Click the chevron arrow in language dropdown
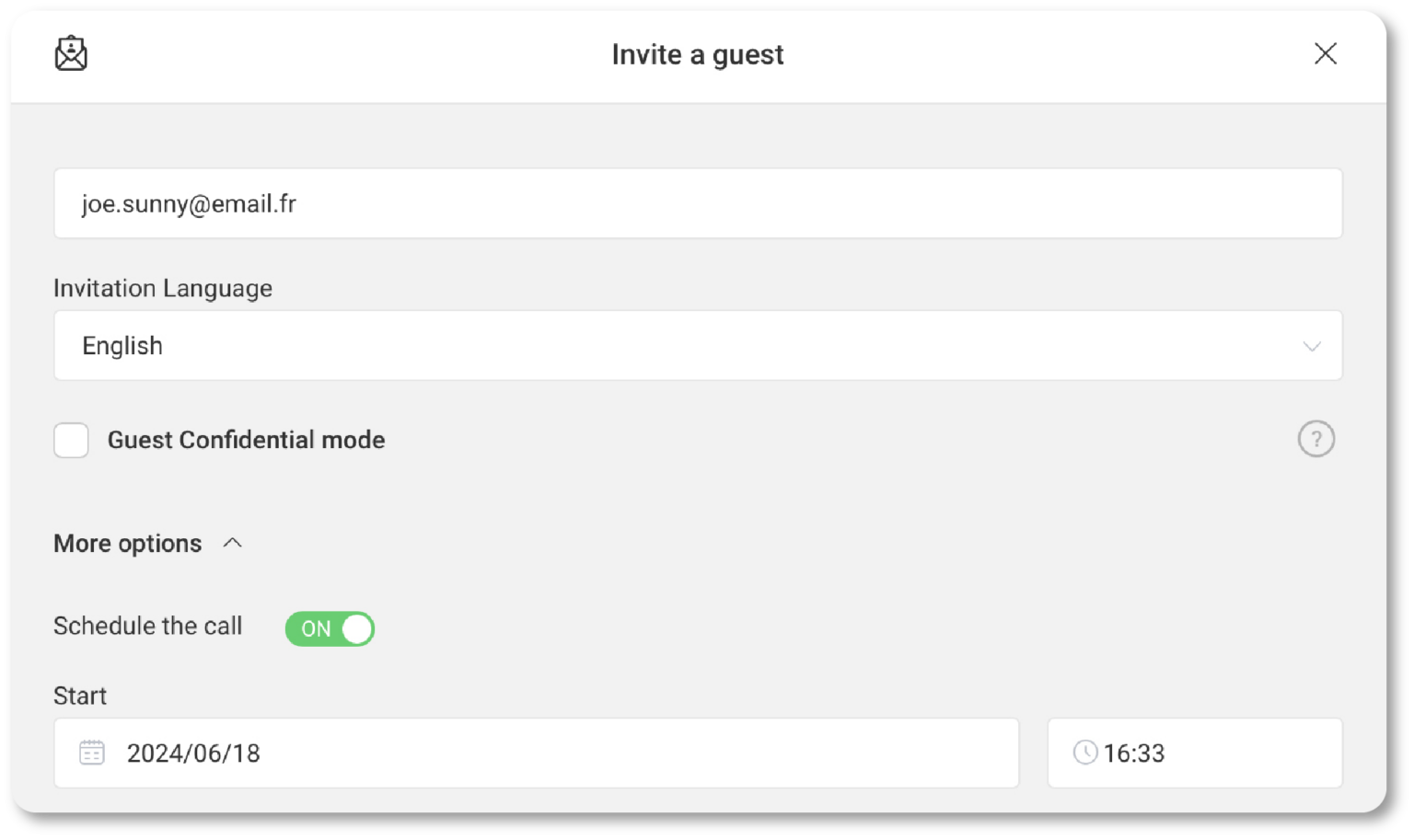 (1311, 347)
